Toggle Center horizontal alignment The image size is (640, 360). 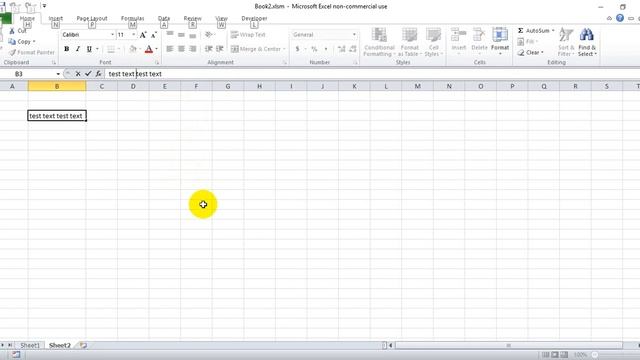click(181, 49)
